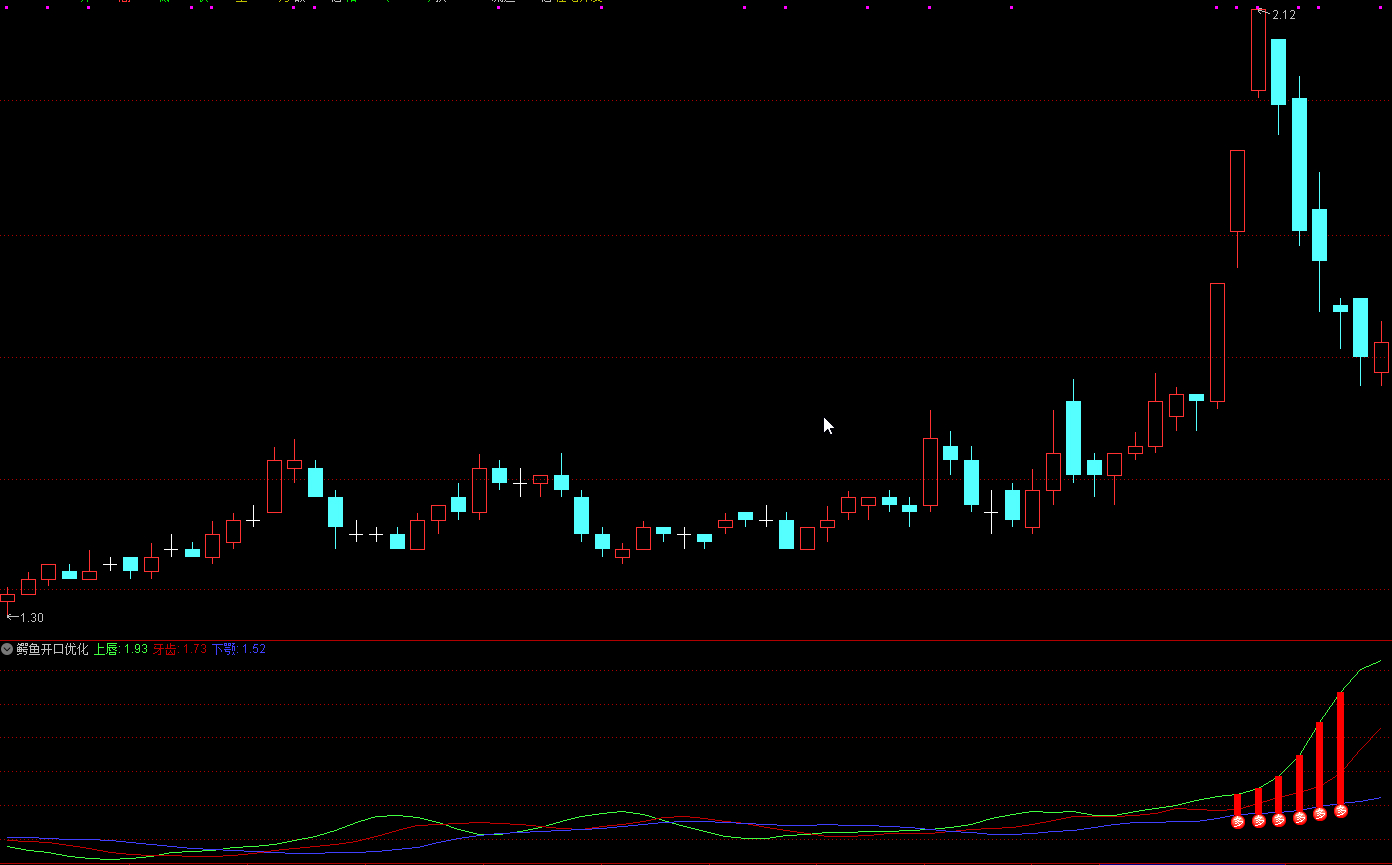This screenshot has height=865, width=1392.
Task: Click the shortest red indicator bar
Action: [1238, 804]
